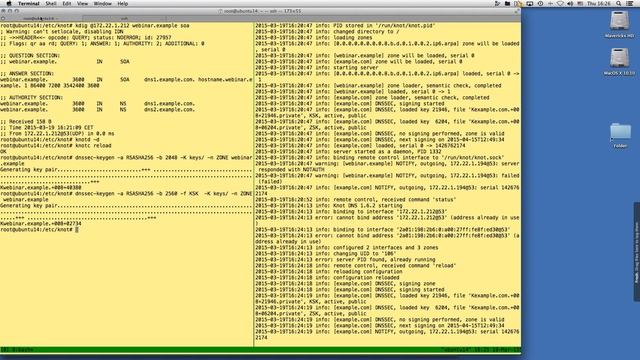Click the error 'server PID found, already running'
The height and width of the screenshot is (360, 640).
pyautogui.click(x=345, y=260)
